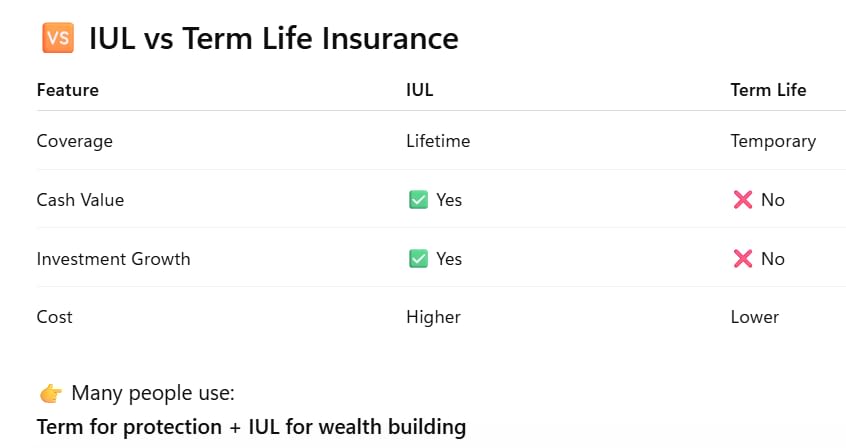Click the Feature column header

click(68, 90)
